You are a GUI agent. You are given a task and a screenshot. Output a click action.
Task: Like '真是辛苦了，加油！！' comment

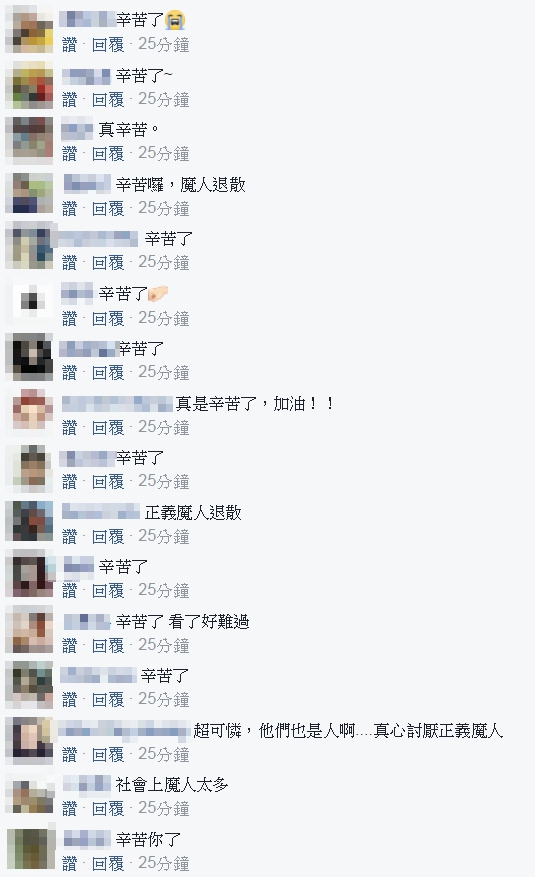(69, 427)
